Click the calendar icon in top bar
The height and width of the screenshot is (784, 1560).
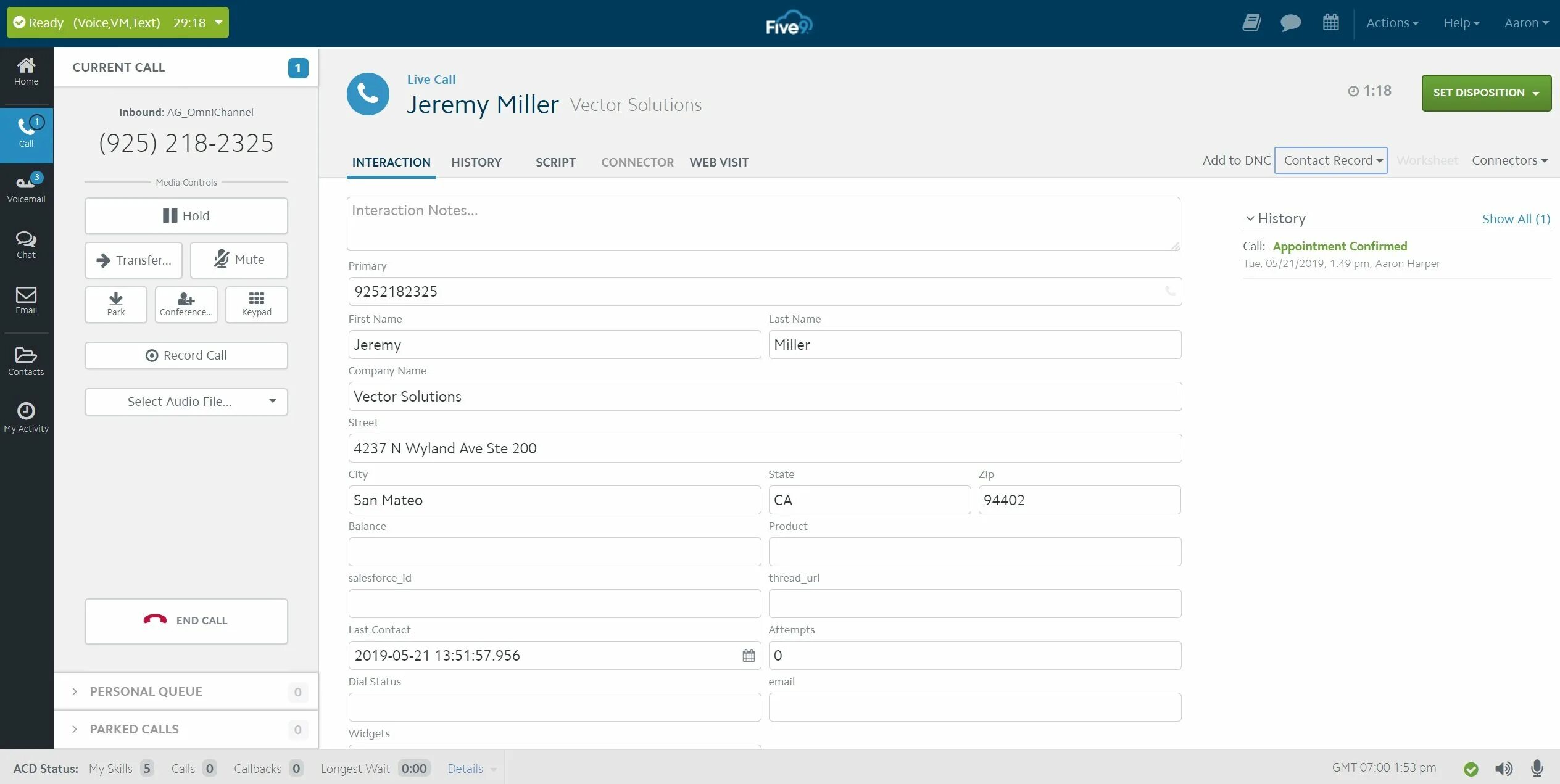coord(1330,23)
